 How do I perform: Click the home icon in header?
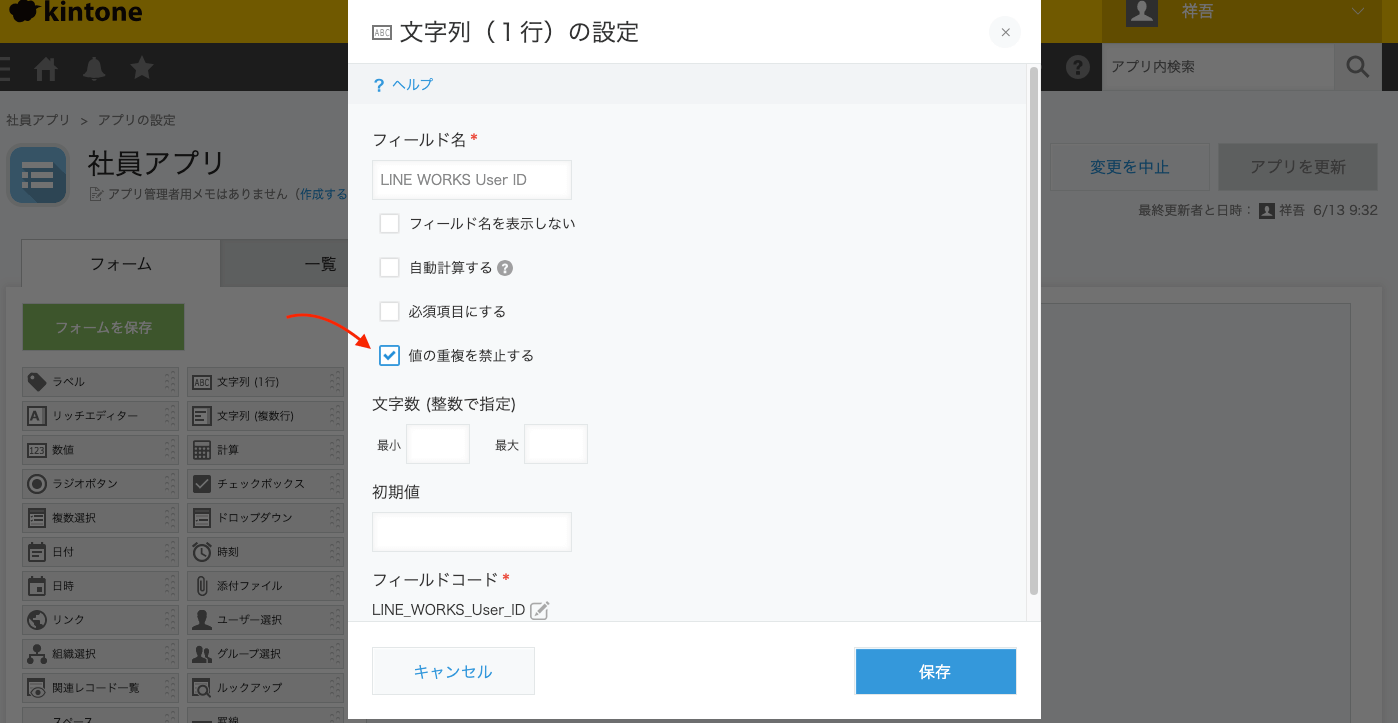coord(46,69)
